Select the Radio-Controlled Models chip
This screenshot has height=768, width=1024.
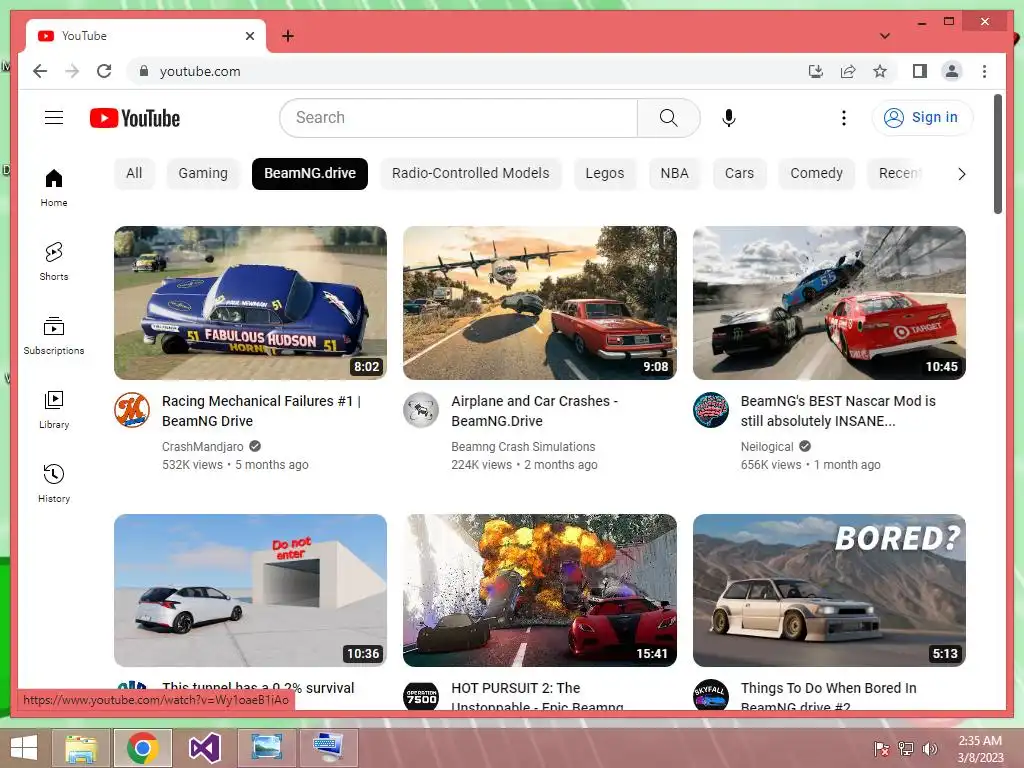[x=471, y=173]
